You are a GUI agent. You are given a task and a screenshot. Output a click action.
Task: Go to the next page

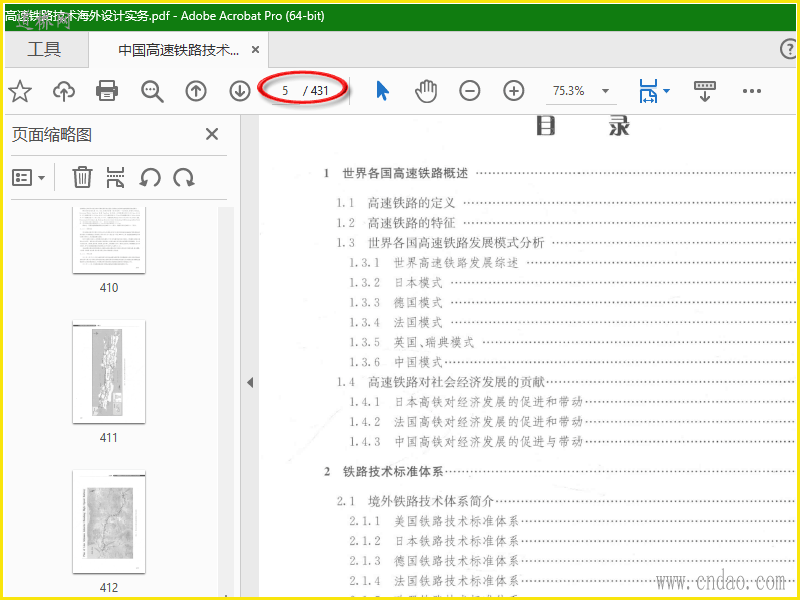pyautogui.click(x=240, y=91)
